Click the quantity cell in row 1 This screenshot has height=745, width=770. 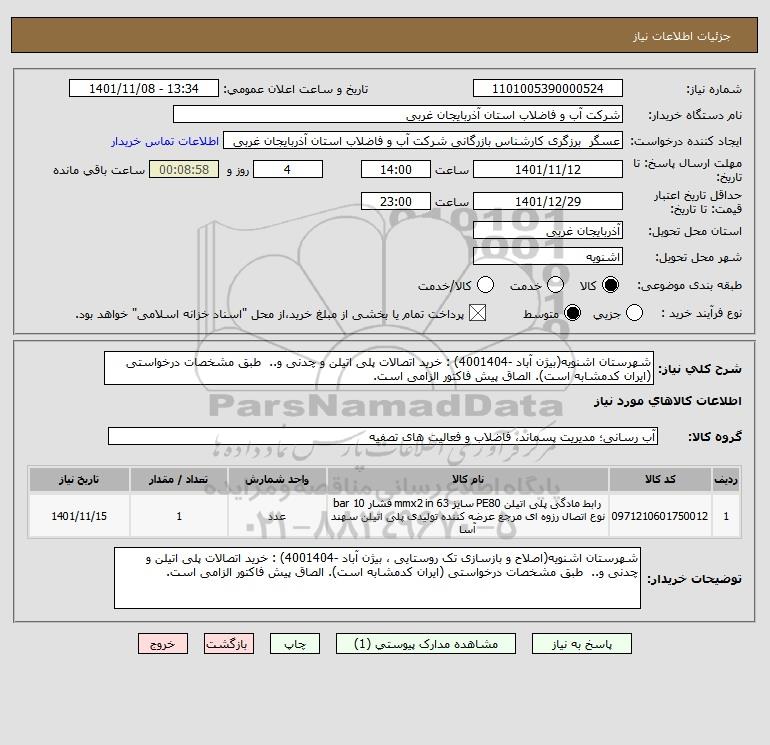[x=179, y=516]
